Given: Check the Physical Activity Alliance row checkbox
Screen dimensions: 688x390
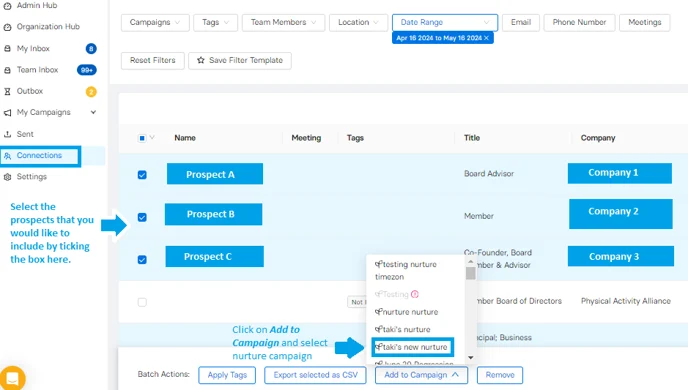Looking at the screenshot, I should tap(142, 302).
